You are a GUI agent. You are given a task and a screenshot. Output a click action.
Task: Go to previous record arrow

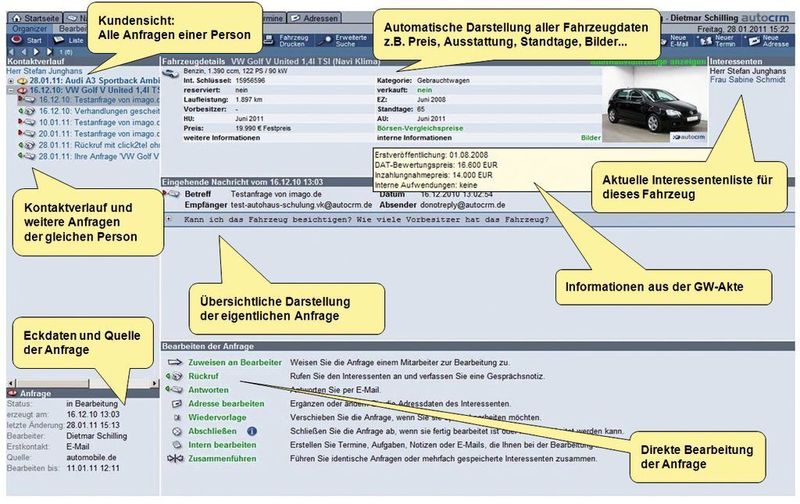tap(23, 52)
